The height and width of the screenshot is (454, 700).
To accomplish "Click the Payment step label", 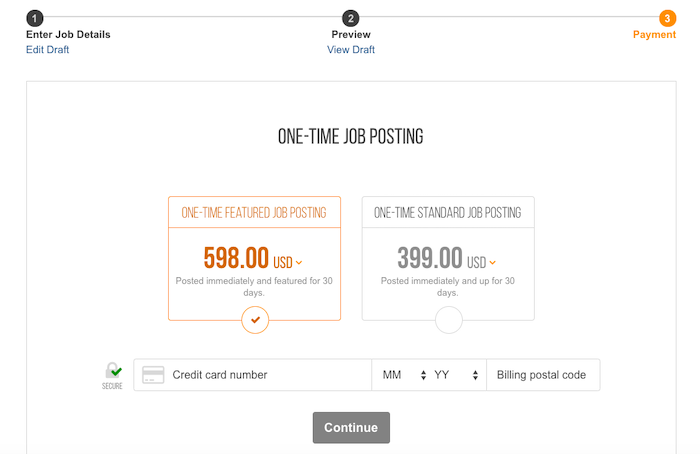I will pos(654,34).
